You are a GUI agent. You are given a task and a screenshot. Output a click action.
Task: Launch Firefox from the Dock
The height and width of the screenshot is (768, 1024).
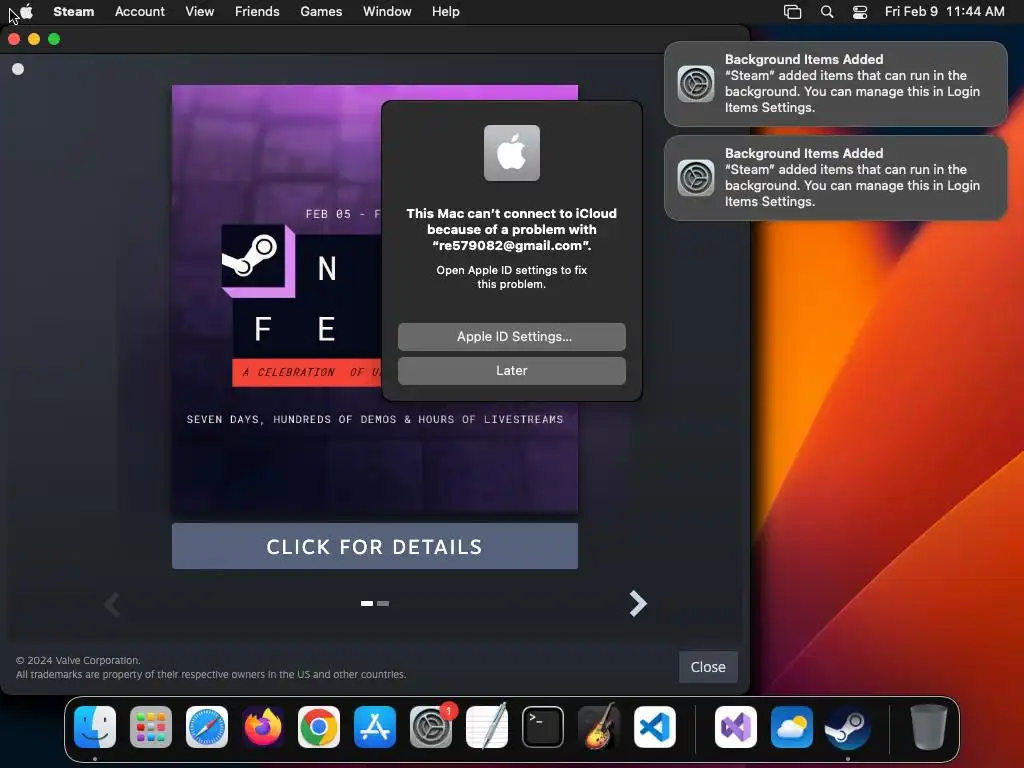[x=263, y=727]
